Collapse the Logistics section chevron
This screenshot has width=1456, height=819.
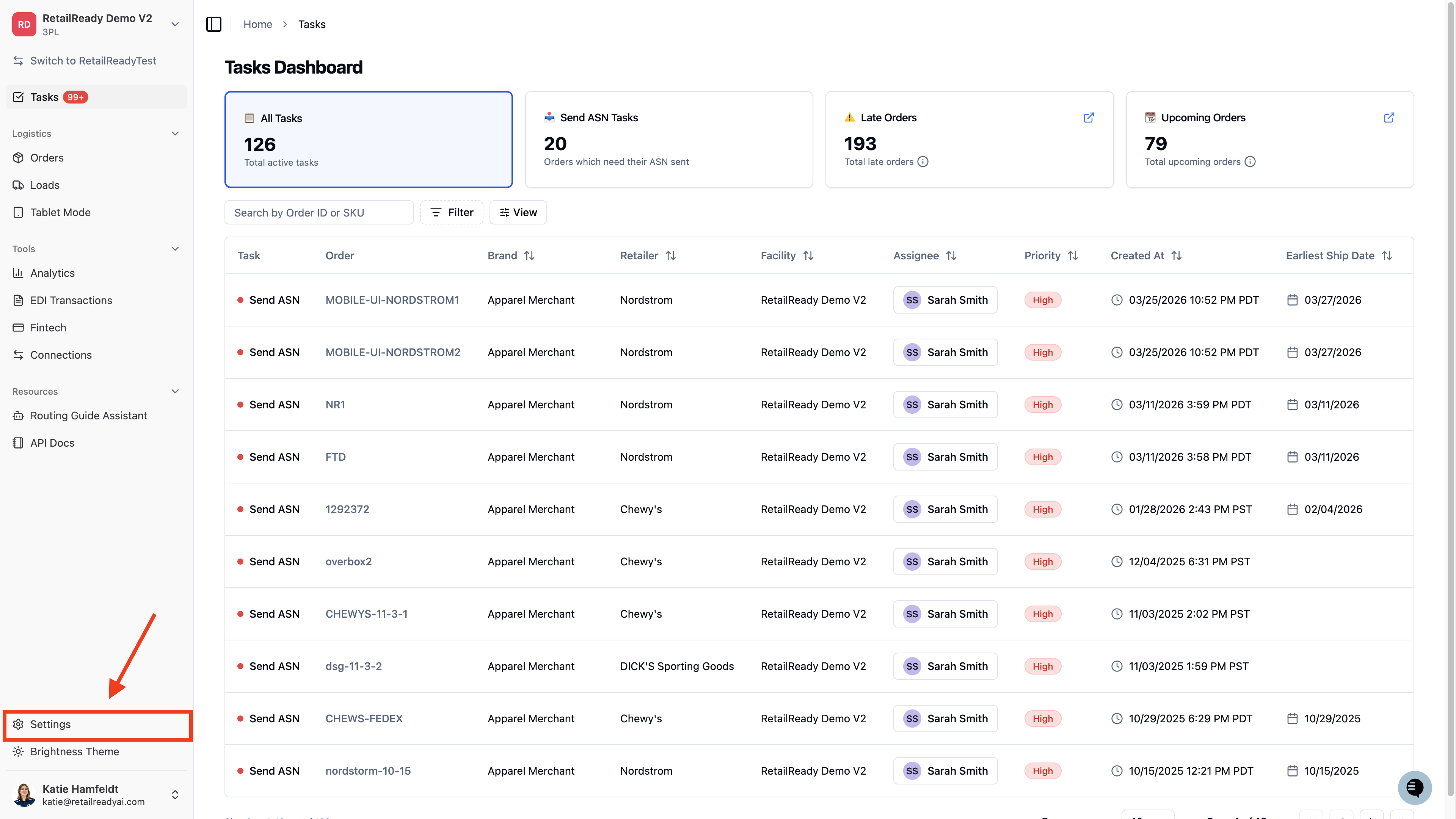(175, 133)
